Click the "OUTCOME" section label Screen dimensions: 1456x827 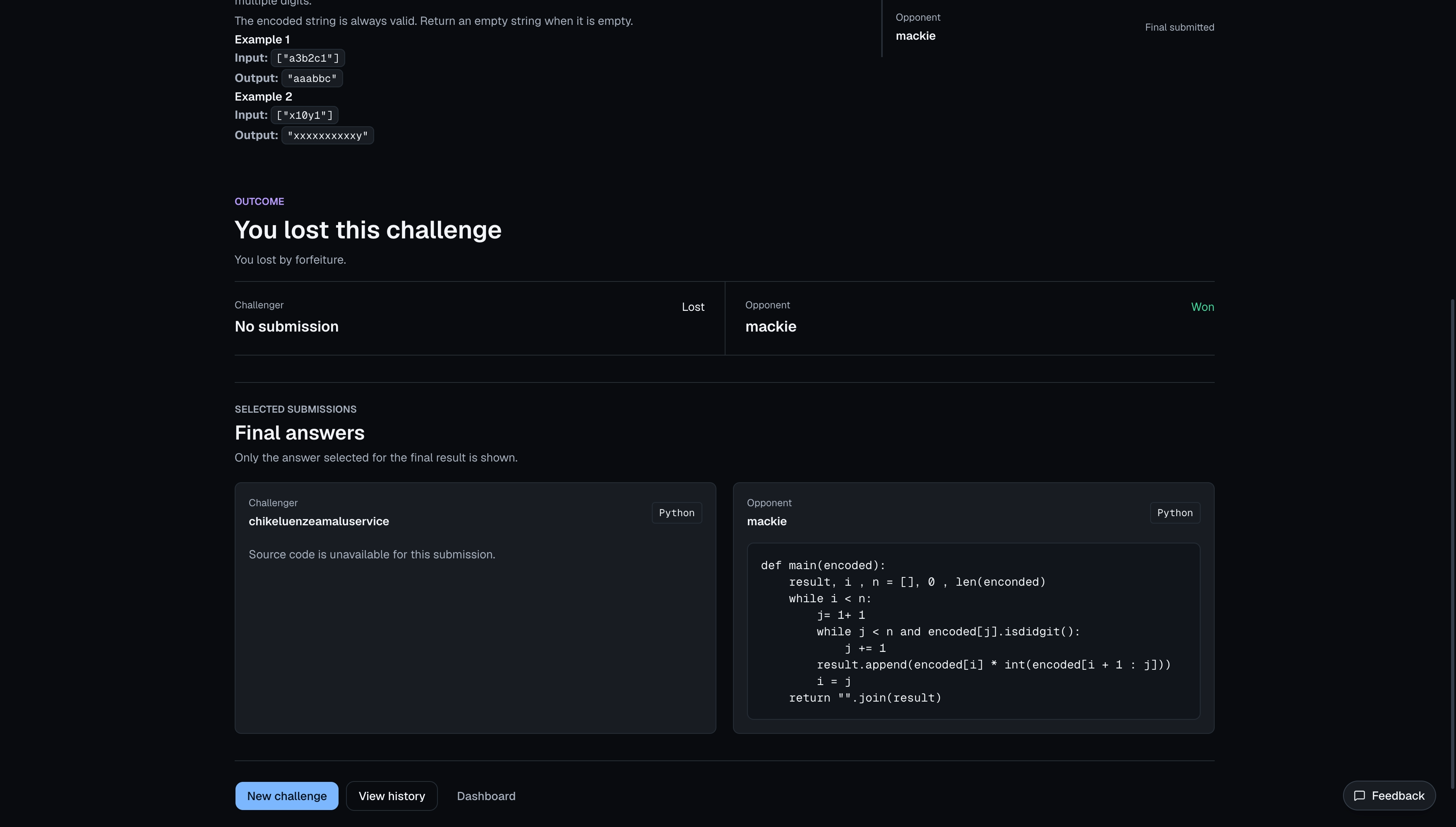pos(259,202)
